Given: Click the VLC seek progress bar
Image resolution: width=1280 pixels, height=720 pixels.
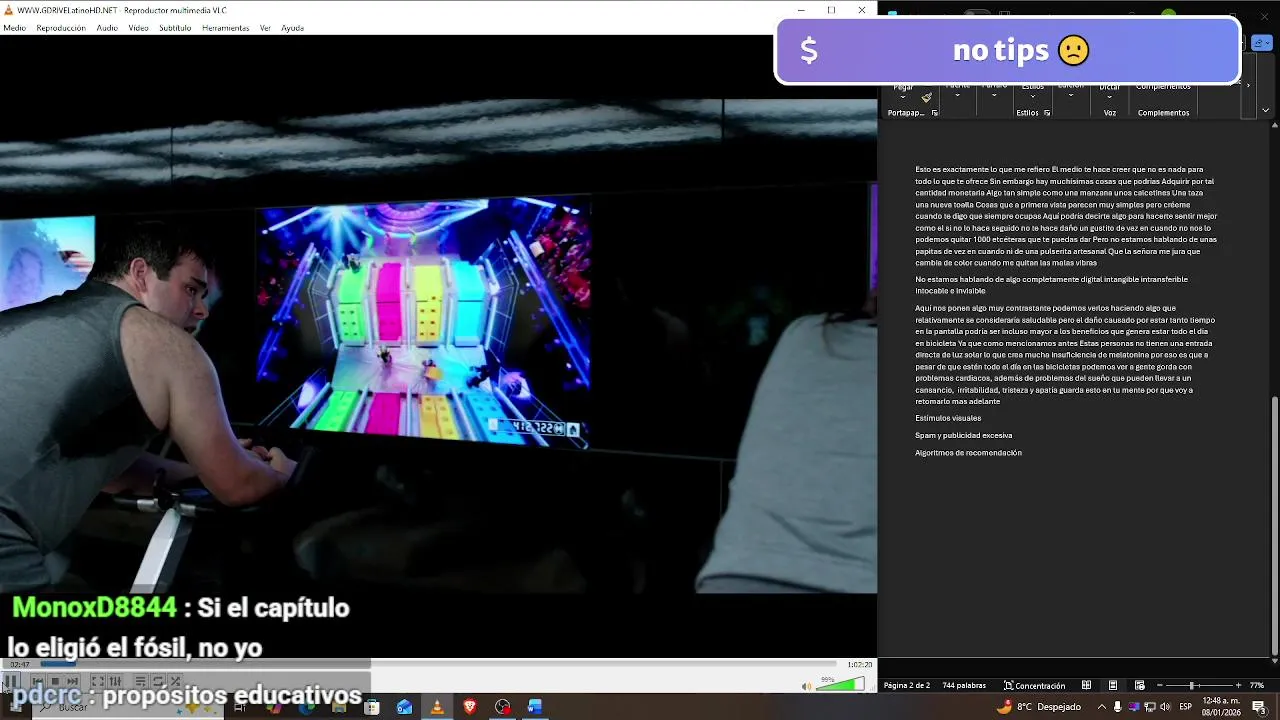Looking at the screenshot, I should click(x=437, y=664).
